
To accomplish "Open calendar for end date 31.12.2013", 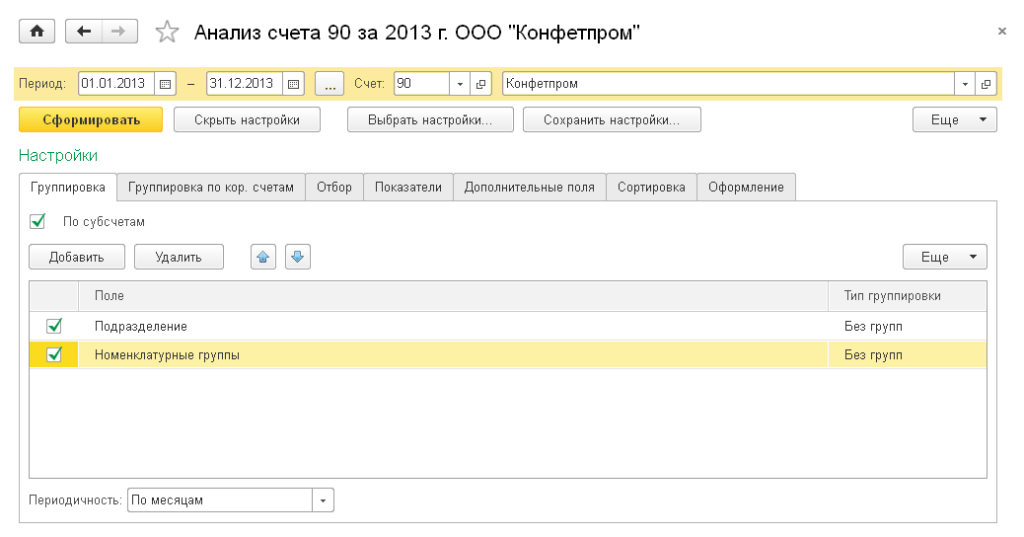I will [x=294, y=84].
